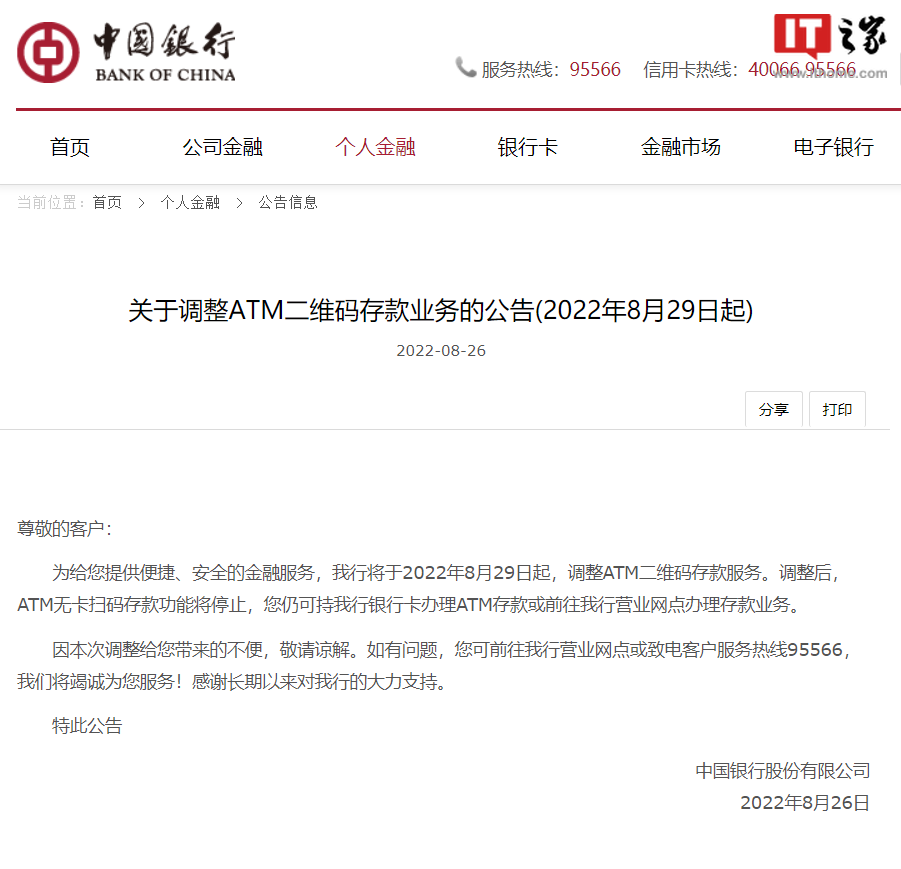Click the publish date 2022-08-26 under the title
This screenshot has height=869, width=901.
pos(441,351)
